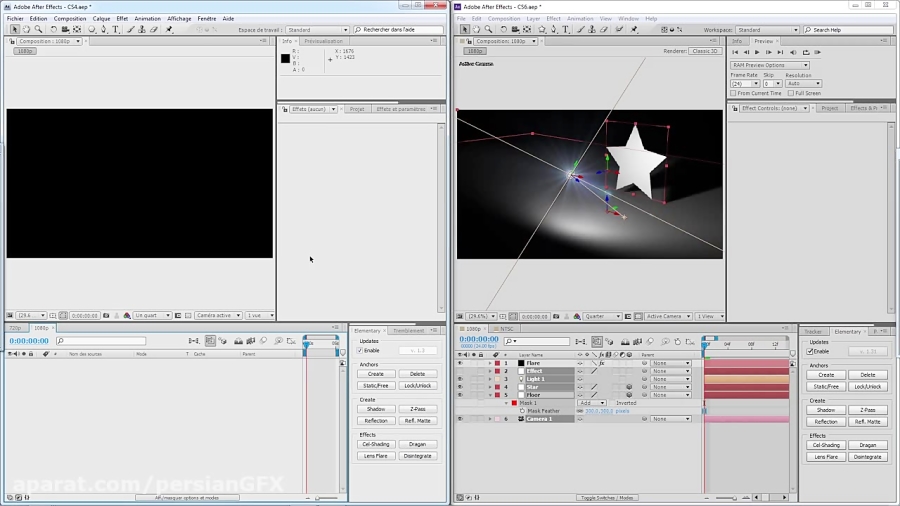
Task: Select the Puppet Pin tool in CS6
Action: (x=634, y=29)
